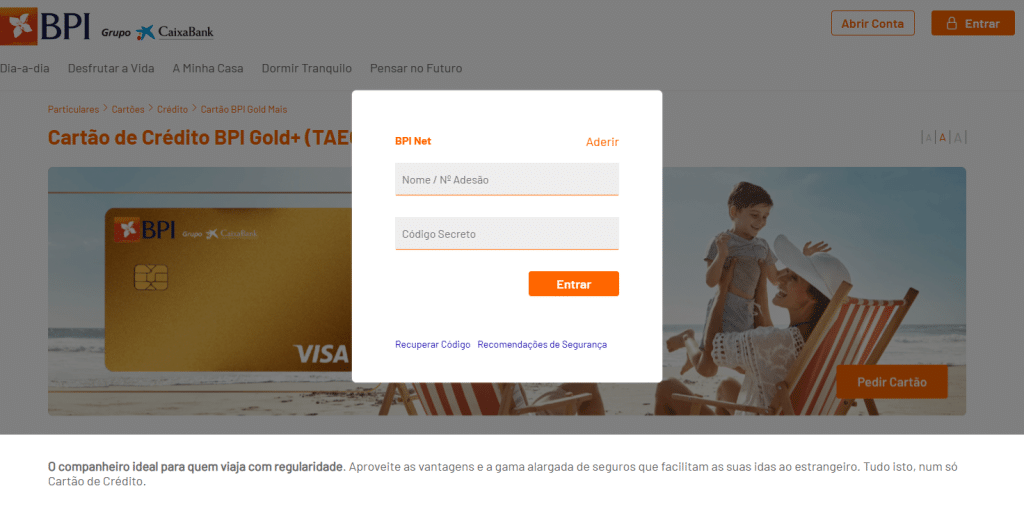This screenshot has width=1024, height=509.
Task: Click the Aderir link in login box
Action: click(602, 142)
